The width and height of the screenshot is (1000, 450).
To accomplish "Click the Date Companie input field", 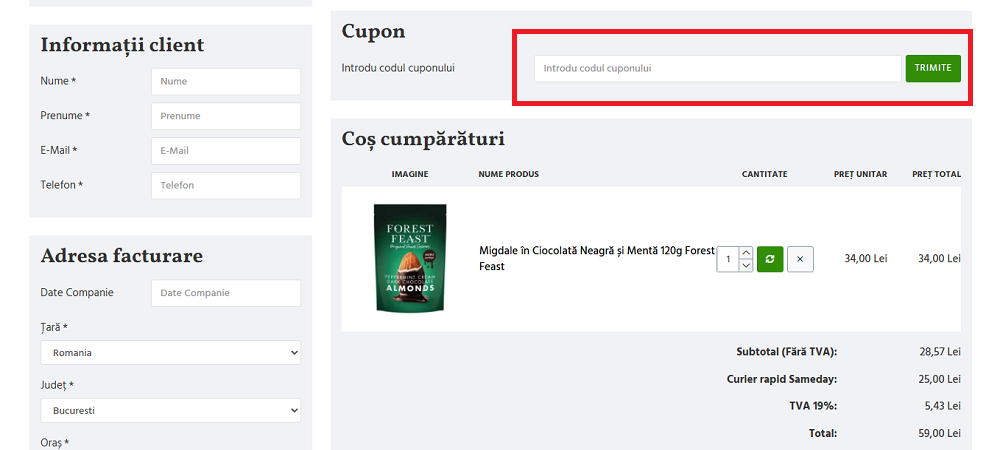I will (225, 293).
